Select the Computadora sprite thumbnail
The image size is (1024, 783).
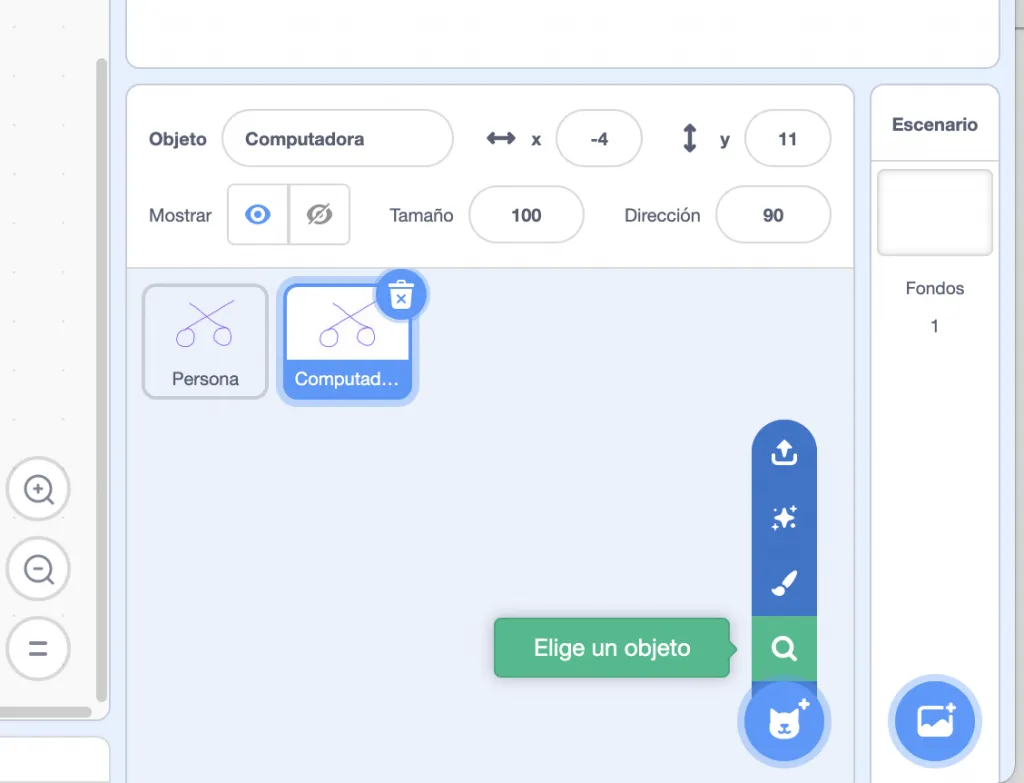coord(347,341)
